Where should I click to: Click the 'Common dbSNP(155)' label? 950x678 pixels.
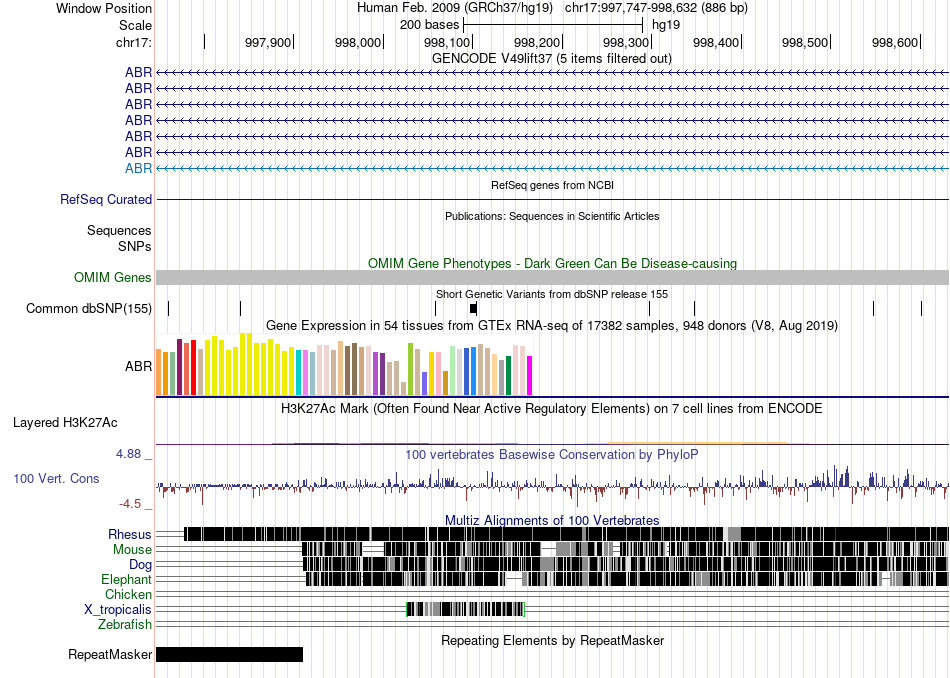coord(89,308)
